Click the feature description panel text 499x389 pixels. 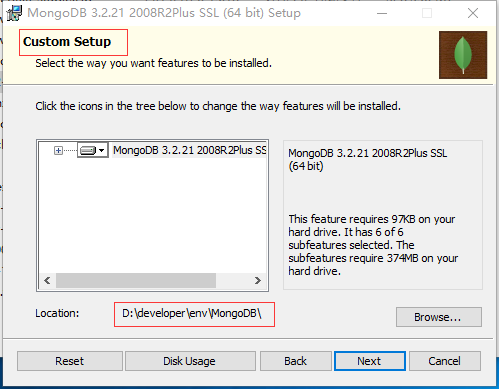pos(373,245)
